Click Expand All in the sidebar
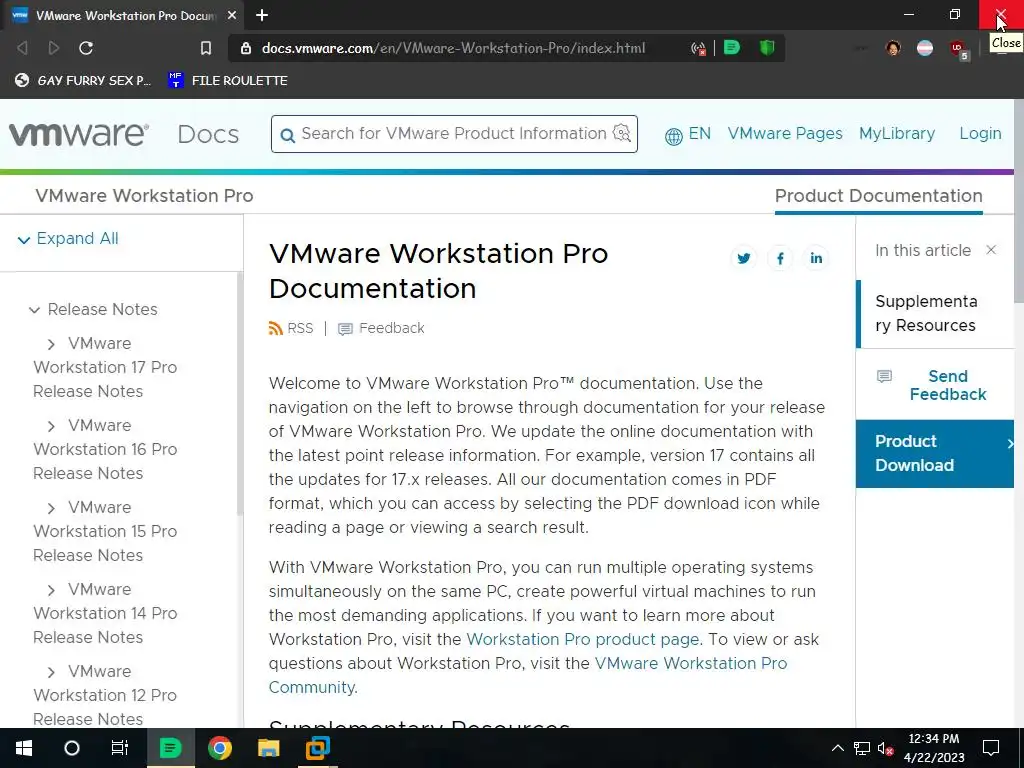1024x768 pixels. (68, 238)
